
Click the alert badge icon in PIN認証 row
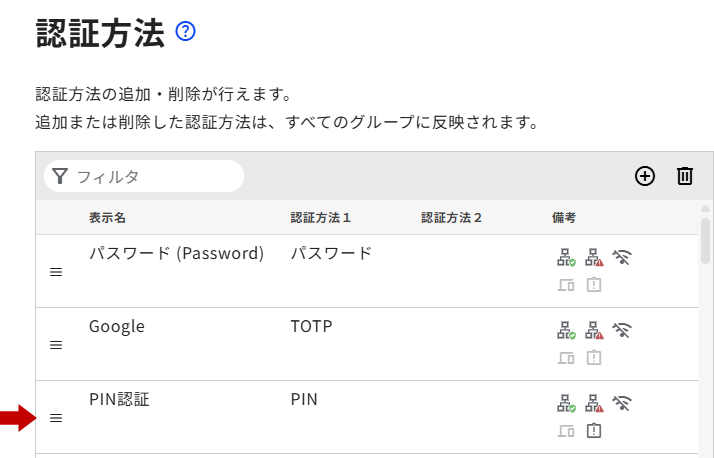[594, 431]
